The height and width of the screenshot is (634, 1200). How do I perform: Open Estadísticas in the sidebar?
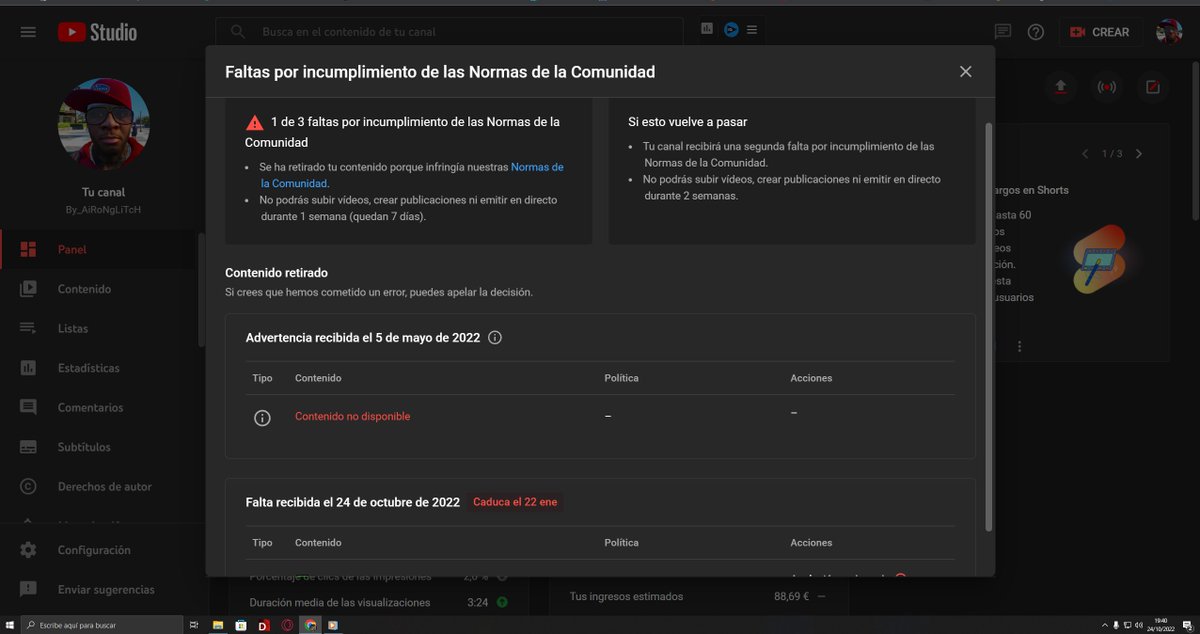tap(100, 368)
